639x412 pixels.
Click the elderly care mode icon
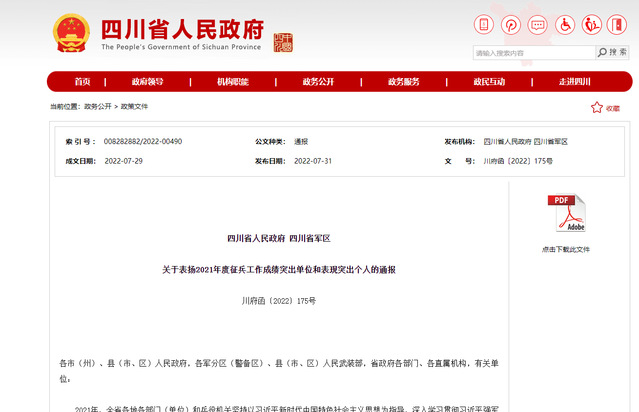592,24
